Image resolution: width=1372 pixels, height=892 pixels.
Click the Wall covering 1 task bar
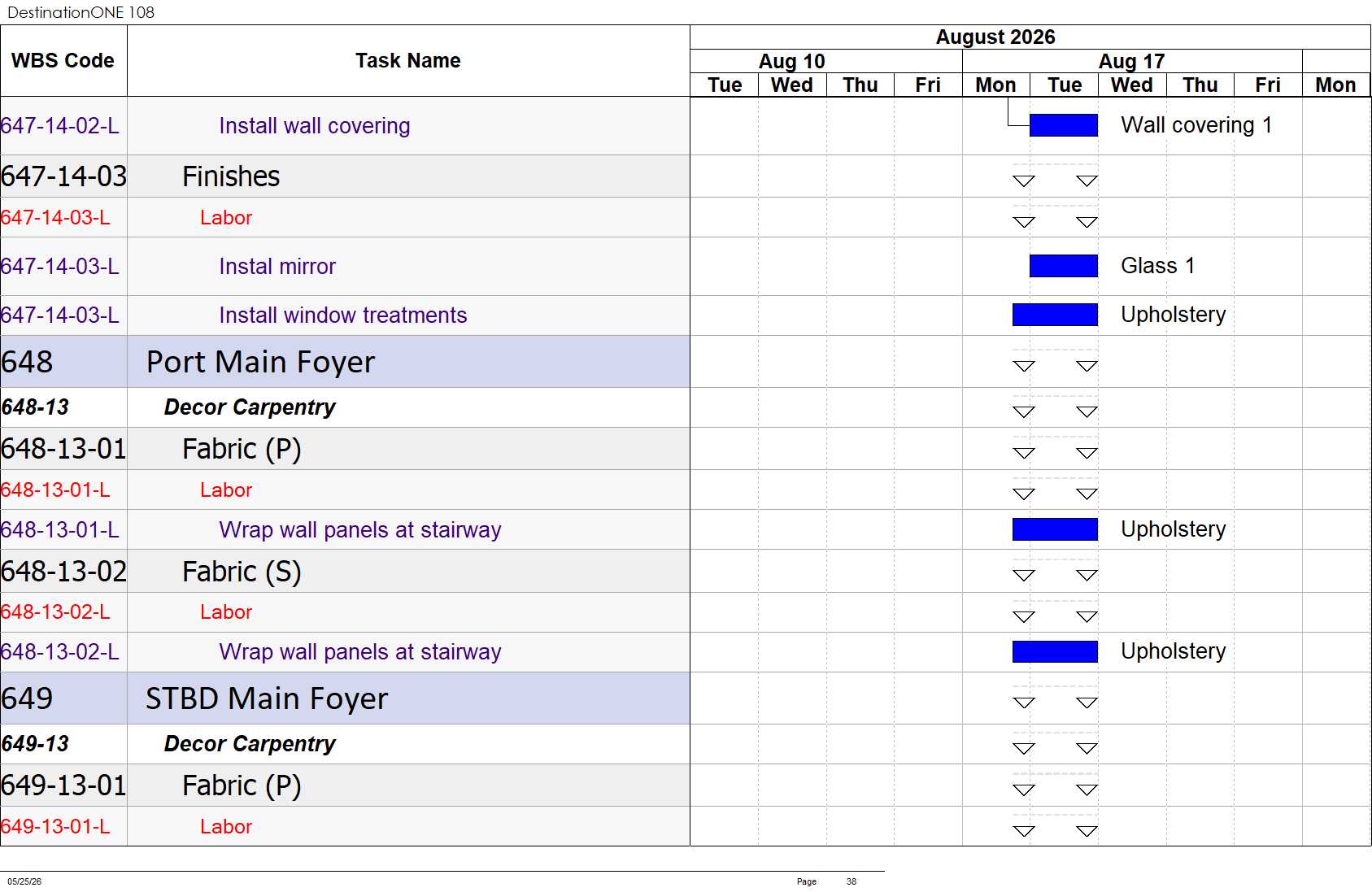pos(1063,125)
